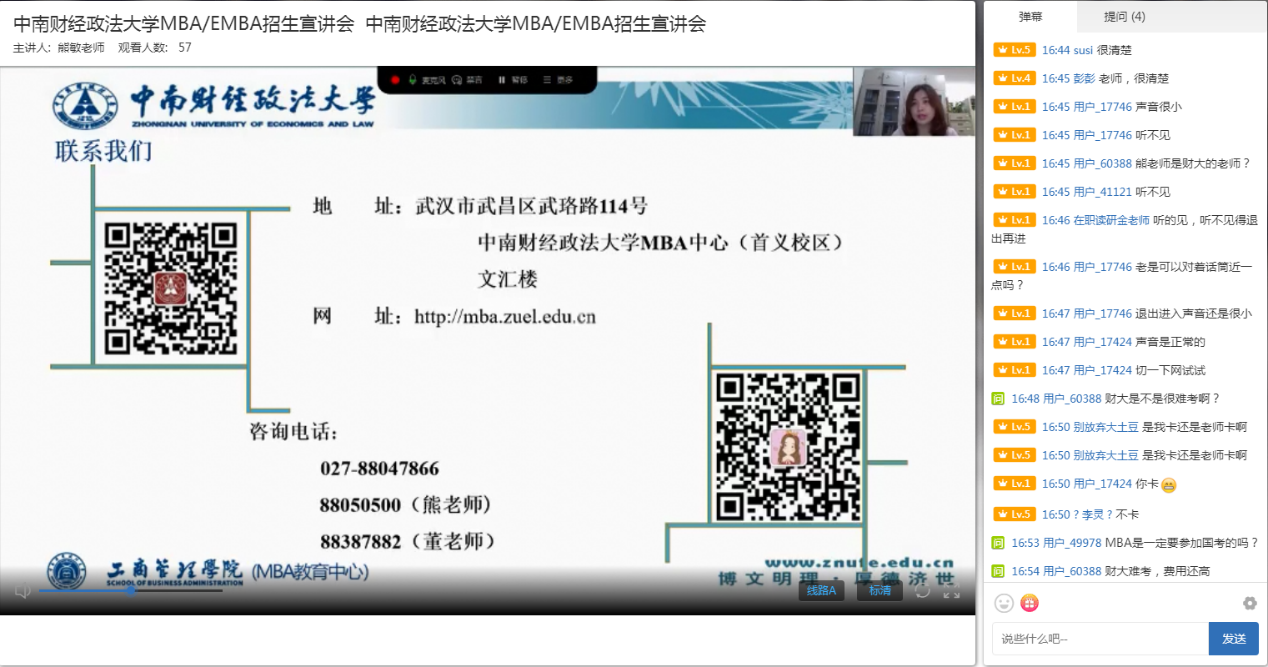Click the green 问 icon beside 财大难考，费用还高
1268x667 pixels.
998,571
